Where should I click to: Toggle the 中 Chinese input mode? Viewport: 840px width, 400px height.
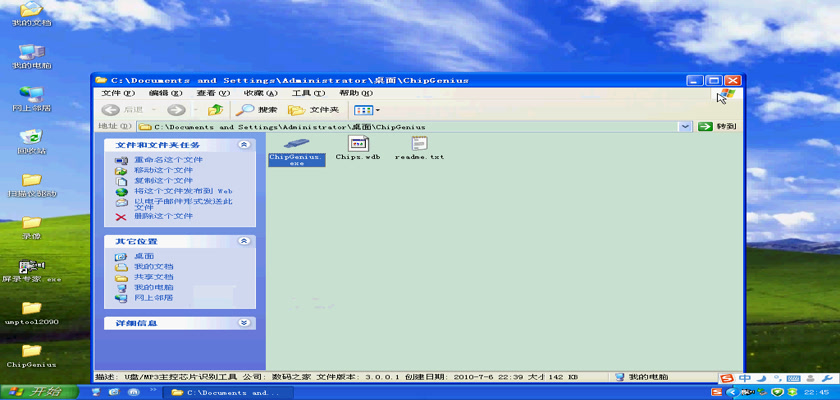point(745,379)
